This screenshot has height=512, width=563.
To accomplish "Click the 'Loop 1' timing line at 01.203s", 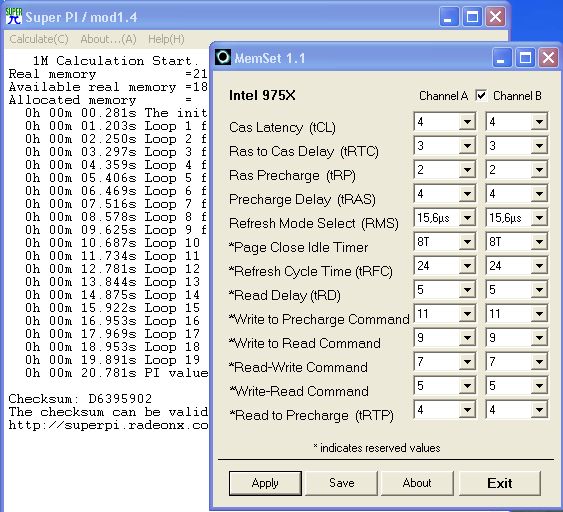I will coord(116,126).
